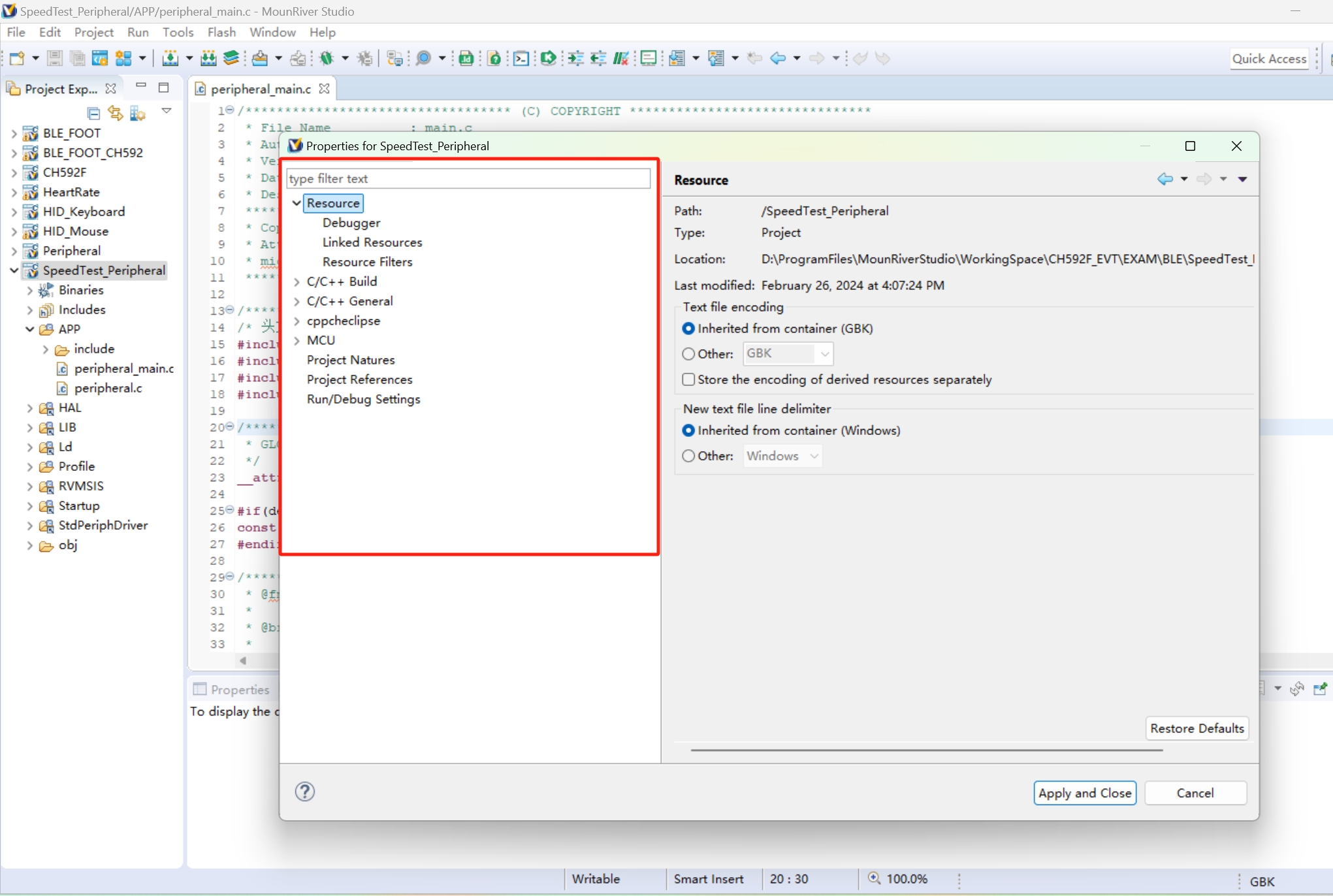Click horizontal scrollbar under Resource page
The height and width of the screenshot is (896, 1333).
tap(926, 750)
